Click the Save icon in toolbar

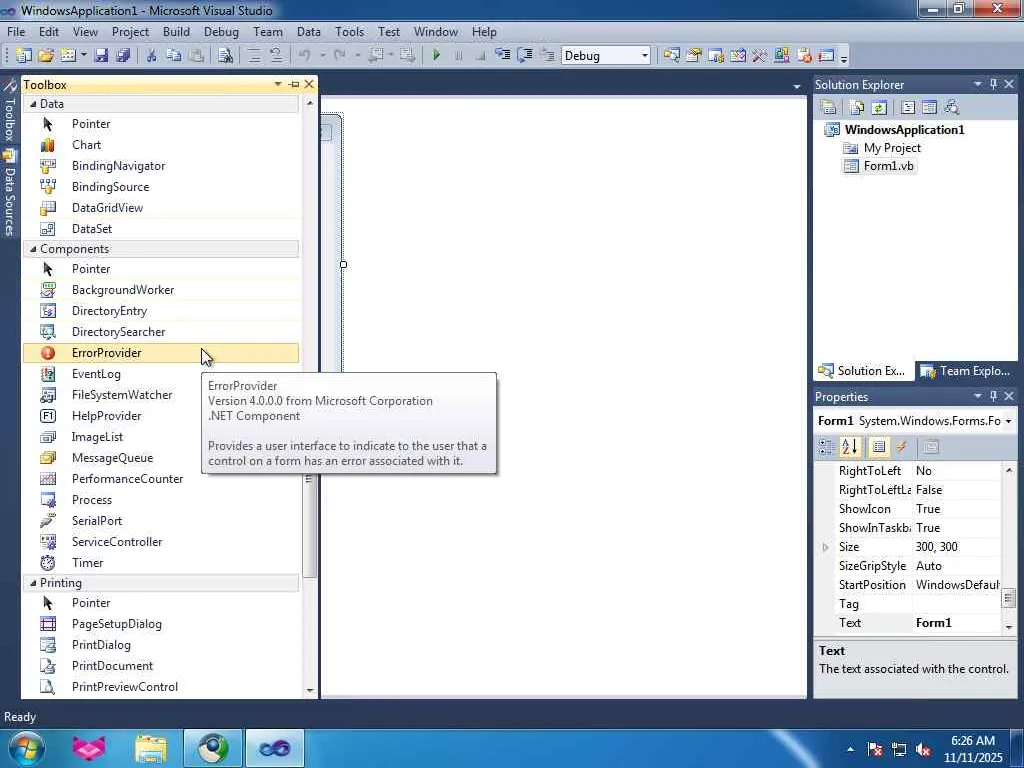click(101, 56)
